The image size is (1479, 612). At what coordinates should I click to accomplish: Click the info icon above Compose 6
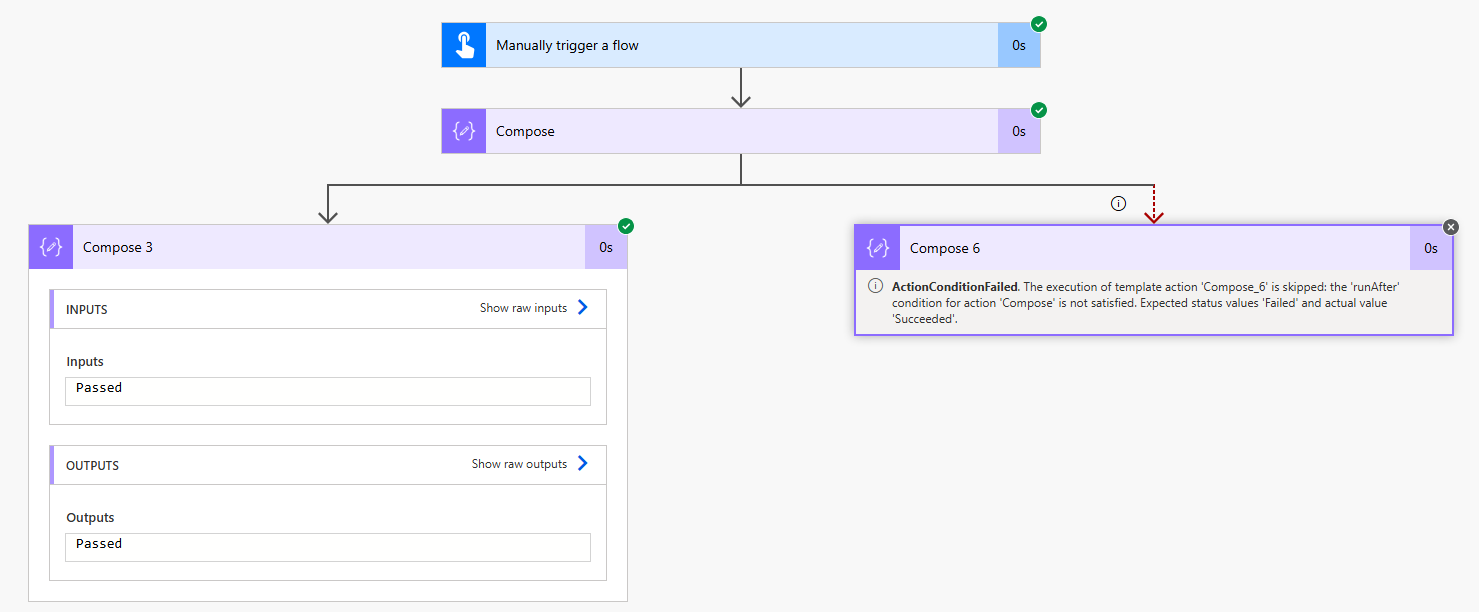click(x=1118, y=203)
